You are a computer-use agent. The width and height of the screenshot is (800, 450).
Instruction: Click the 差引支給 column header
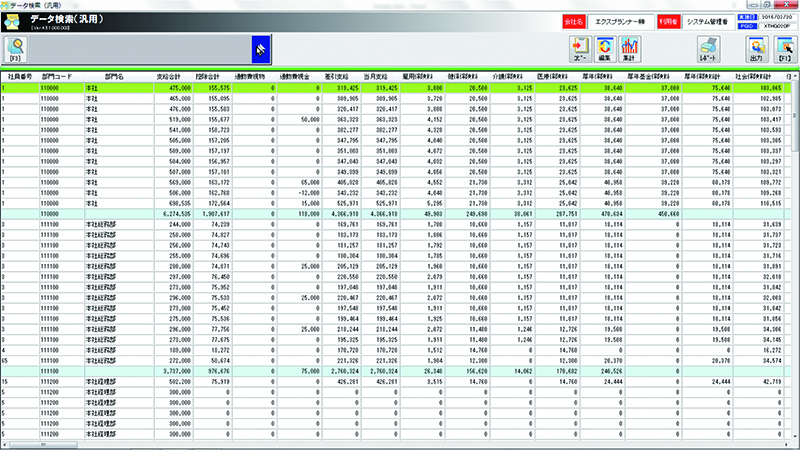pos(335,76)
